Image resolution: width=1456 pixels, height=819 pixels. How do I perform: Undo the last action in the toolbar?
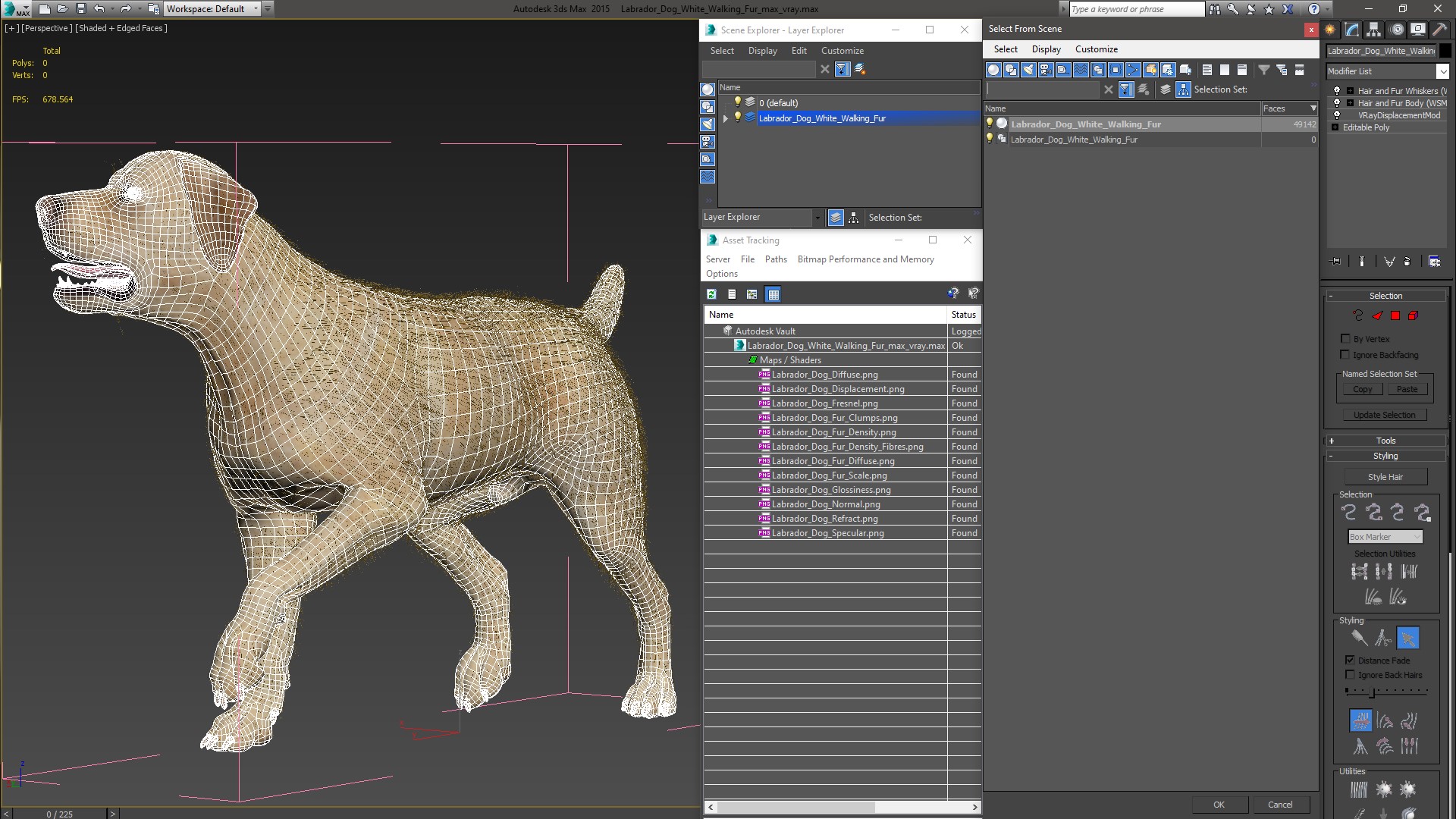(99, 9)
